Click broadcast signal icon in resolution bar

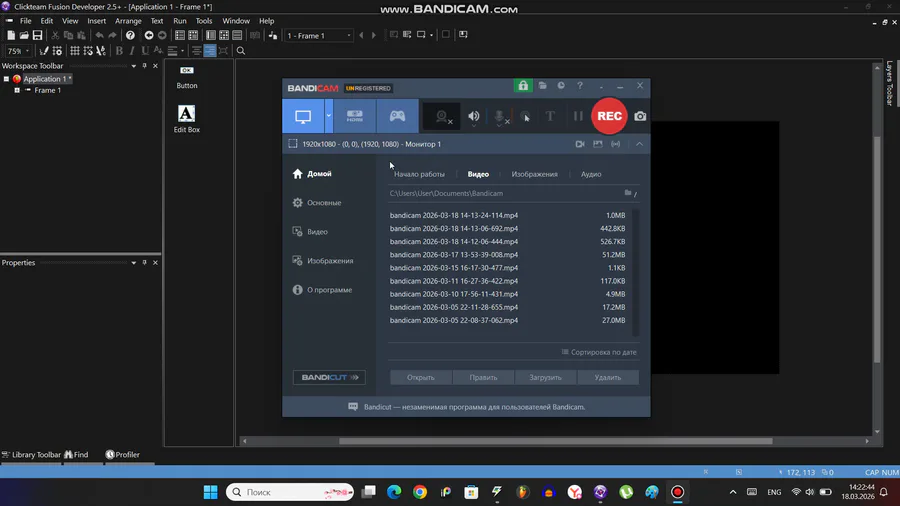click(x=615, y=144)
